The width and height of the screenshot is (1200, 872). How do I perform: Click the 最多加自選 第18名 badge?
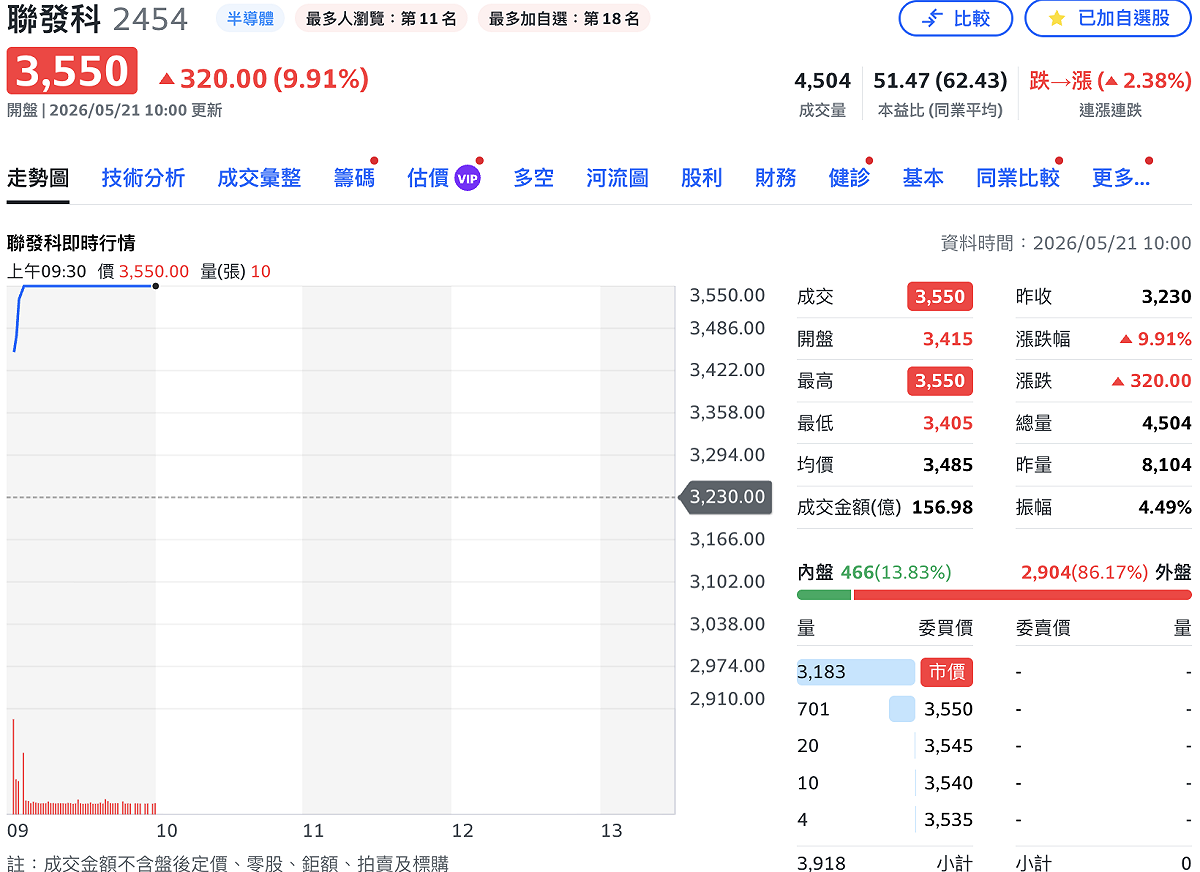click(564, 18)
